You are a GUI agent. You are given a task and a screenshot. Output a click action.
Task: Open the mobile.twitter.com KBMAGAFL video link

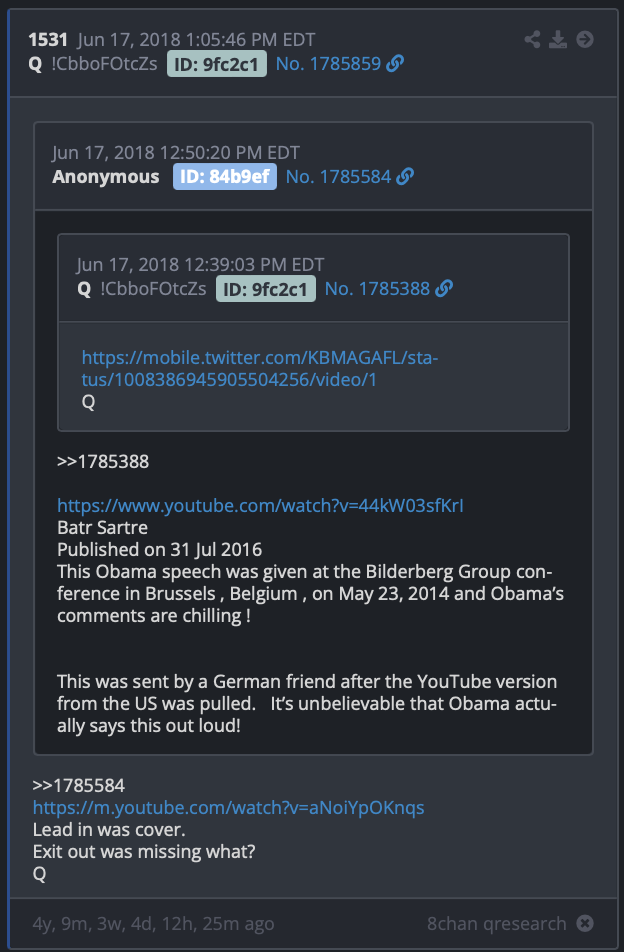click(x=260, y=369)
